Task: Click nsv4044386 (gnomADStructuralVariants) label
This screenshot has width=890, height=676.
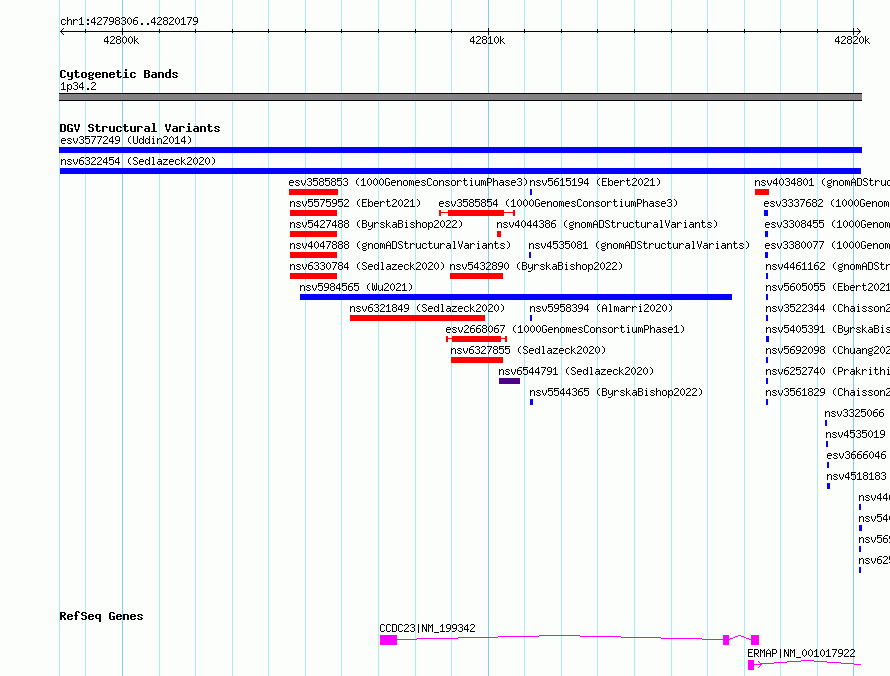Action: coord(607,224)
